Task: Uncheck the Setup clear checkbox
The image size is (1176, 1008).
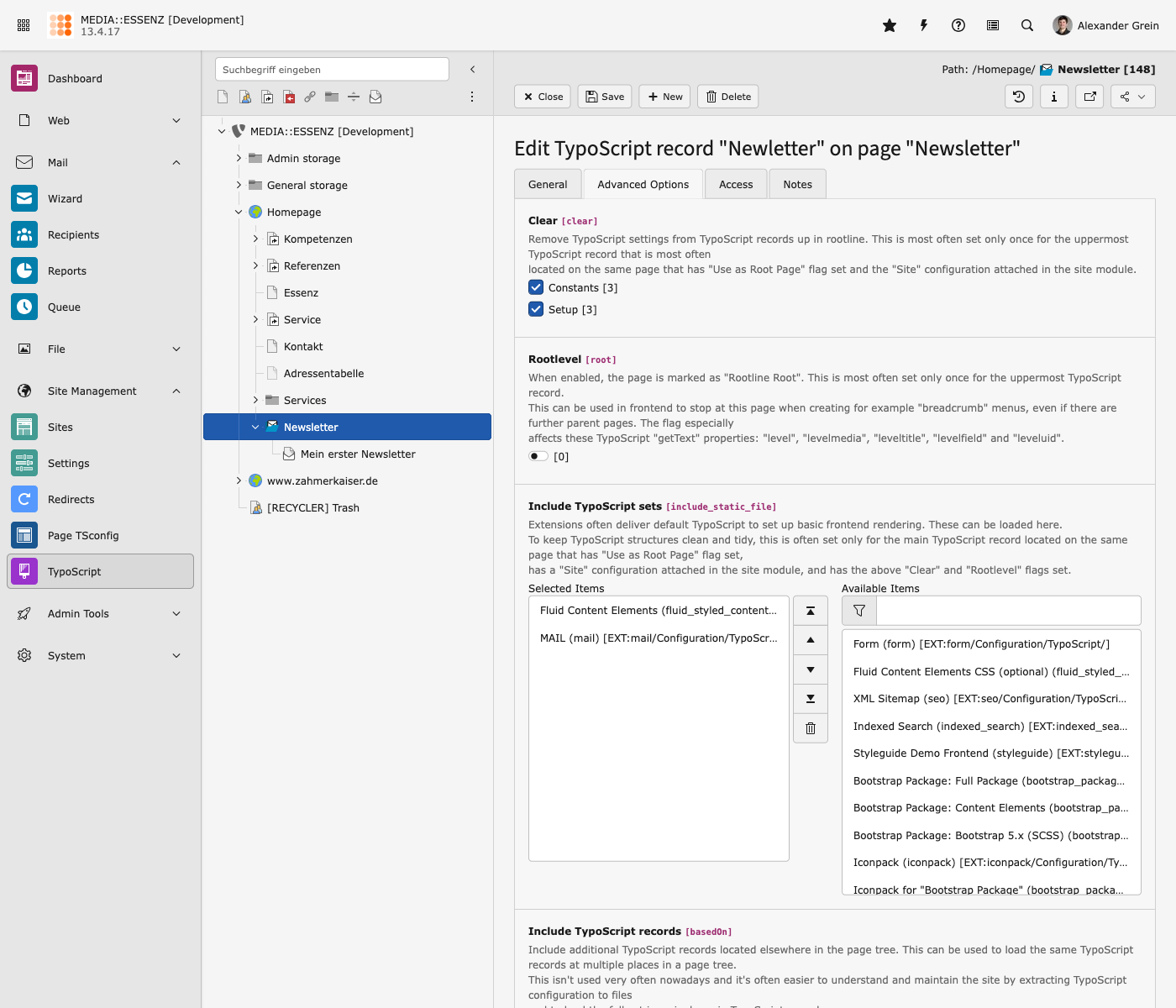Action: [x=536, y=309]
